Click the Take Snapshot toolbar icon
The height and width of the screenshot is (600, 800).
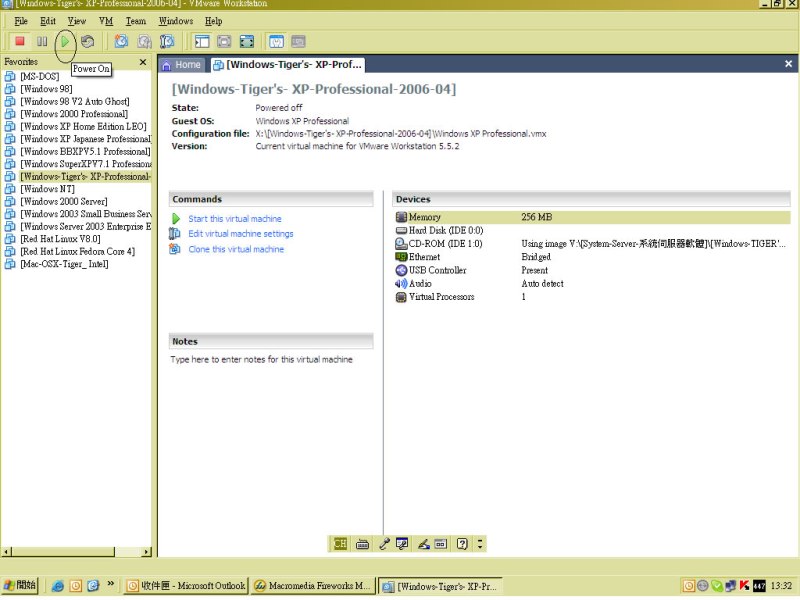click(x=121, y=41)
